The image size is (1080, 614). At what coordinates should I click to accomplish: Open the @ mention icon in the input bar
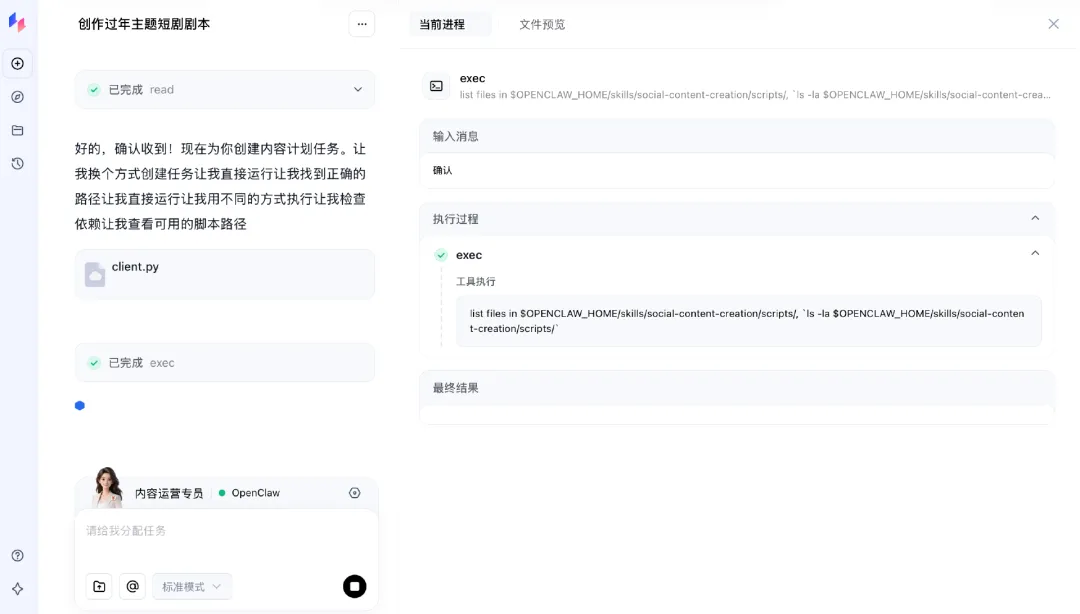point(132,586)
